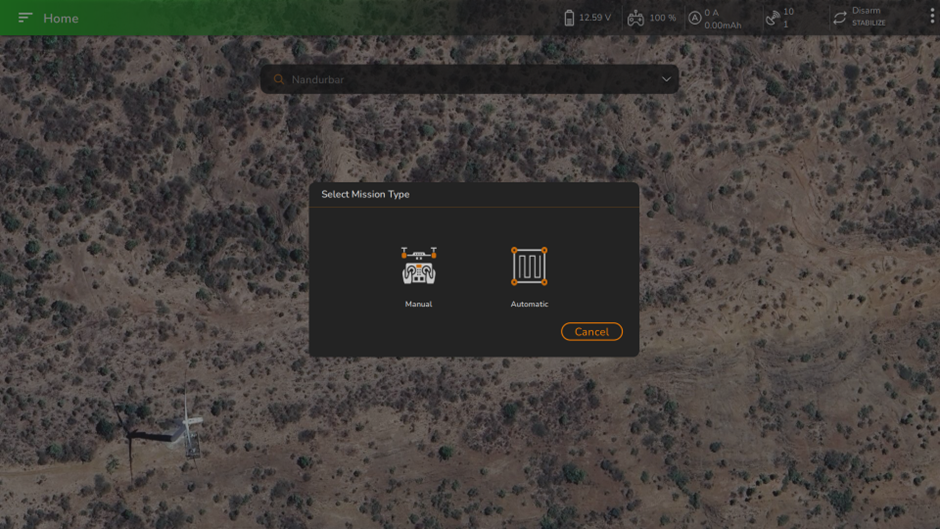Click the Disarm label in top bar
The image size is (940, 529).
[x=866, y=11]
